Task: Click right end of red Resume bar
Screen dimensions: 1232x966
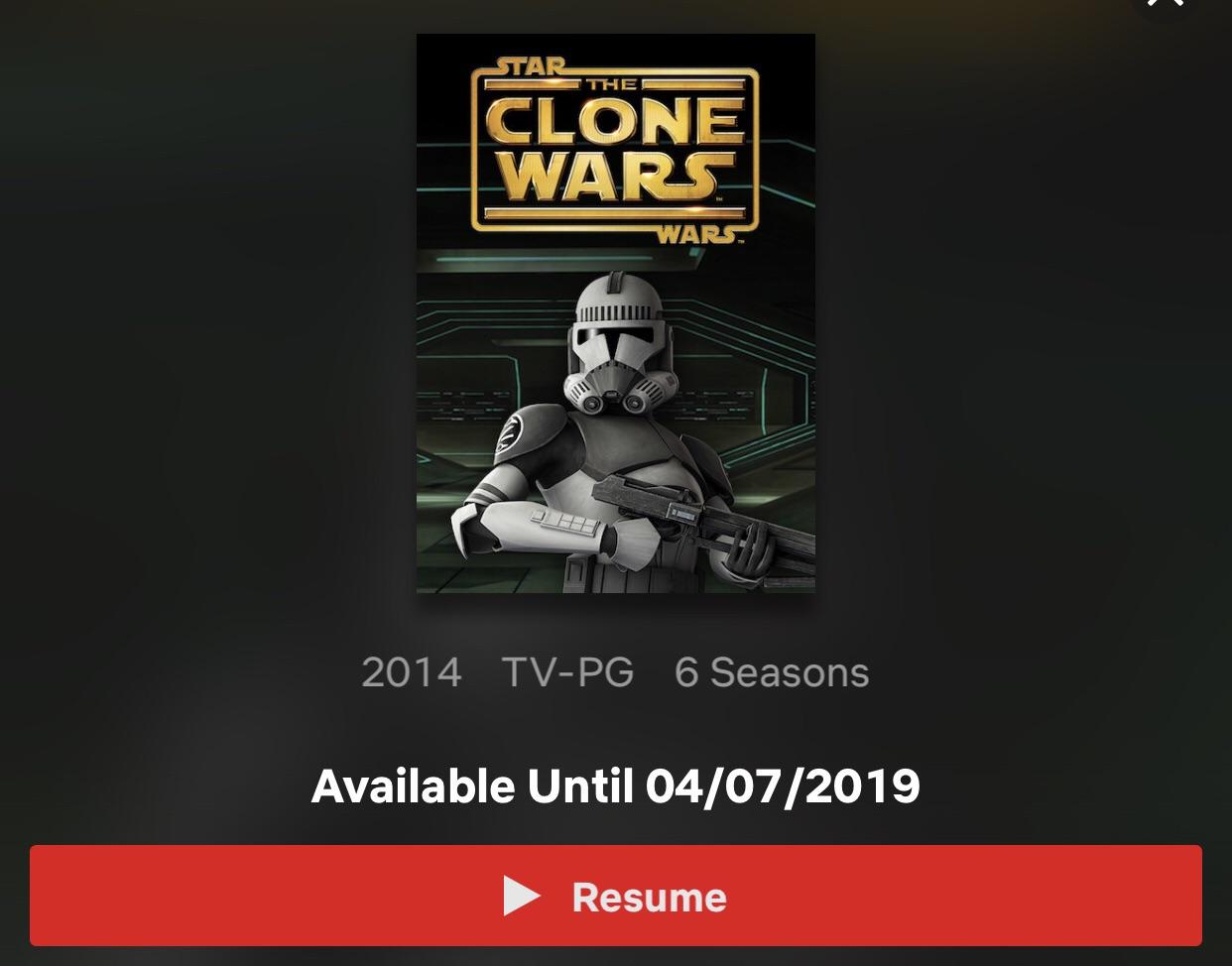Action: tap(1172, 896)
